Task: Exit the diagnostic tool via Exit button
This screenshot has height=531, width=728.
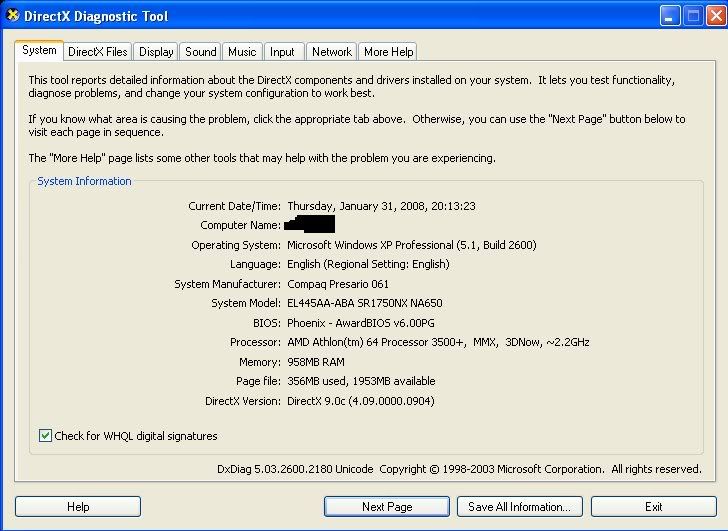Action: tap(654, 506)
